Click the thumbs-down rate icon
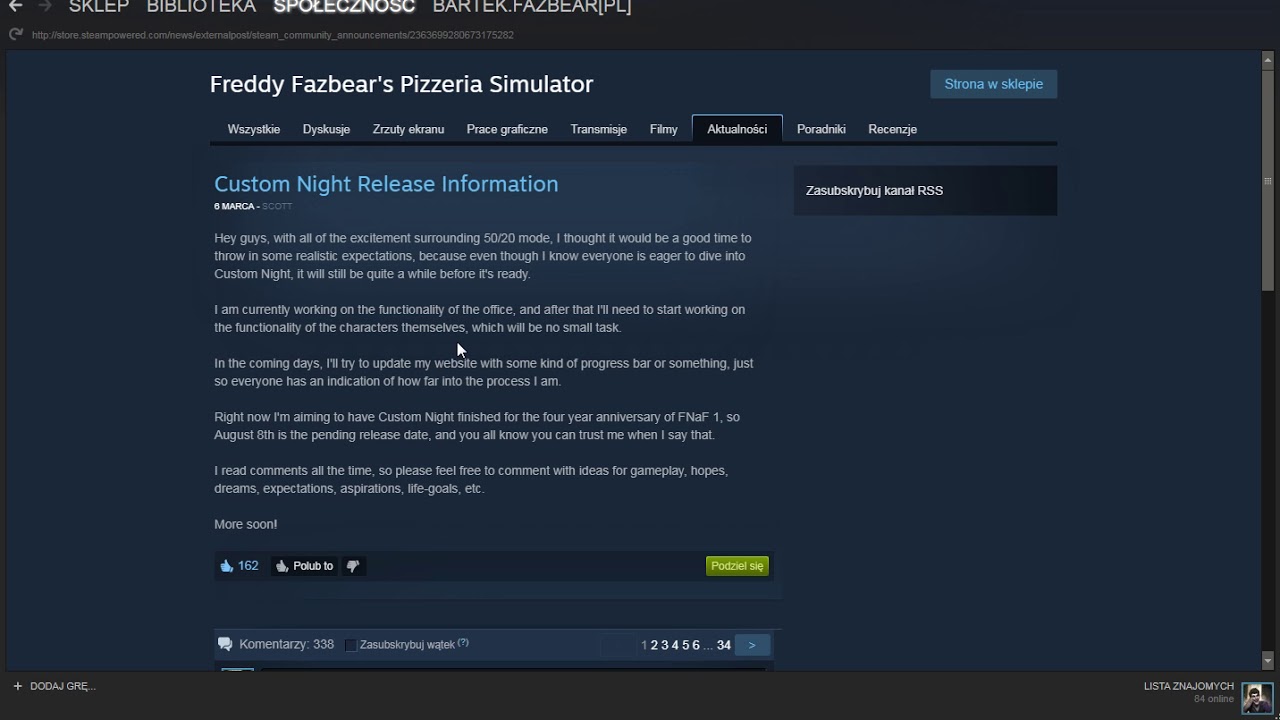This screenshot has height=720, width=1280. click(x=353, y=566)
